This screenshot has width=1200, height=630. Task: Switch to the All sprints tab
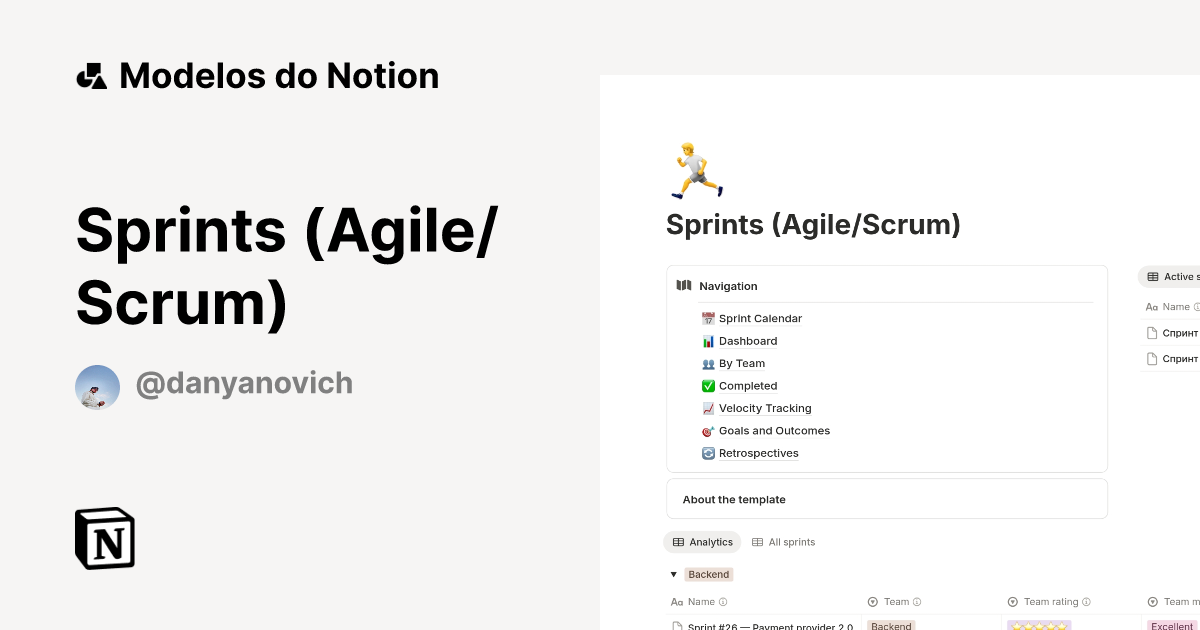coord(784,542)
